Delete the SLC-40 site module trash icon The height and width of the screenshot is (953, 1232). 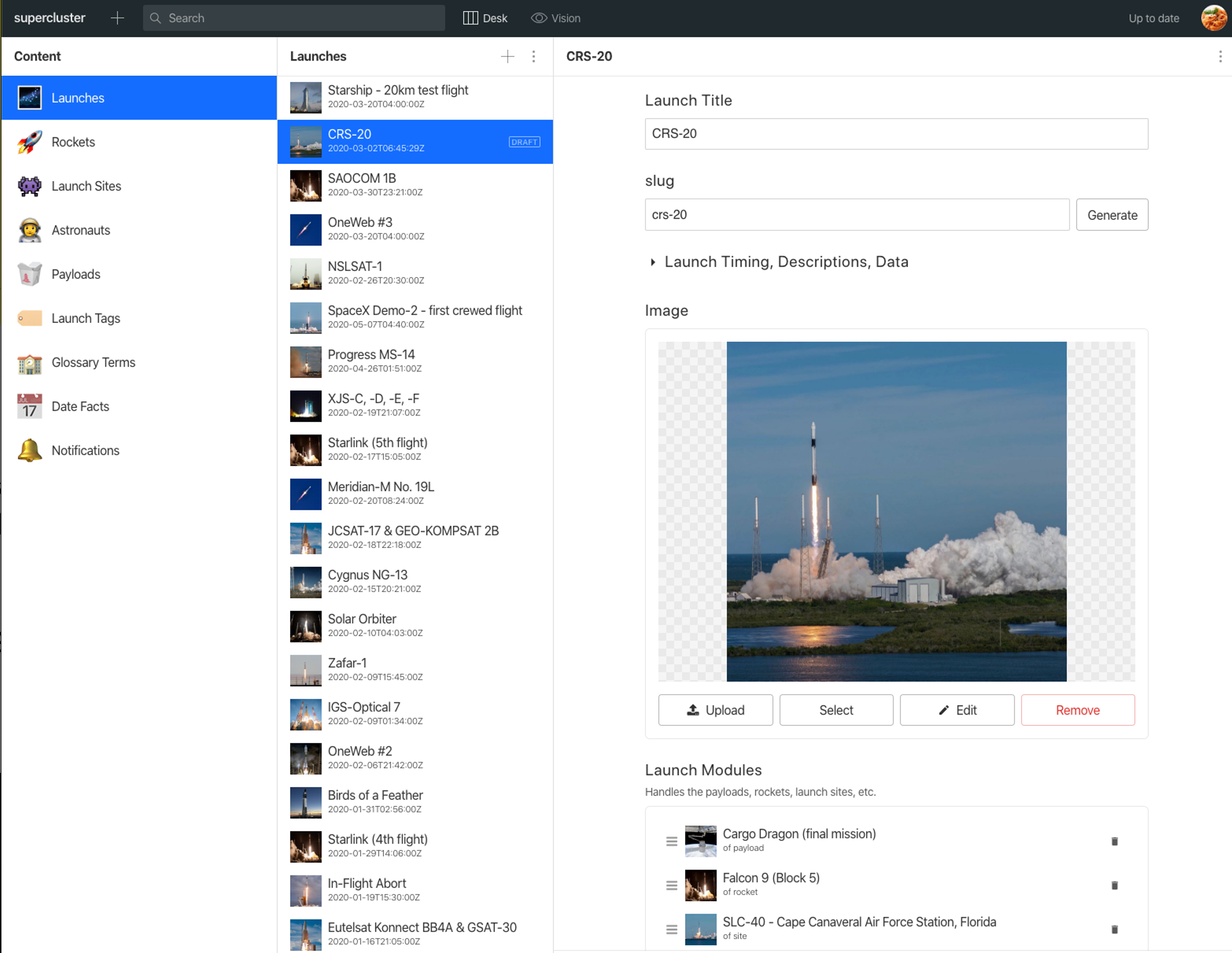1114,929
